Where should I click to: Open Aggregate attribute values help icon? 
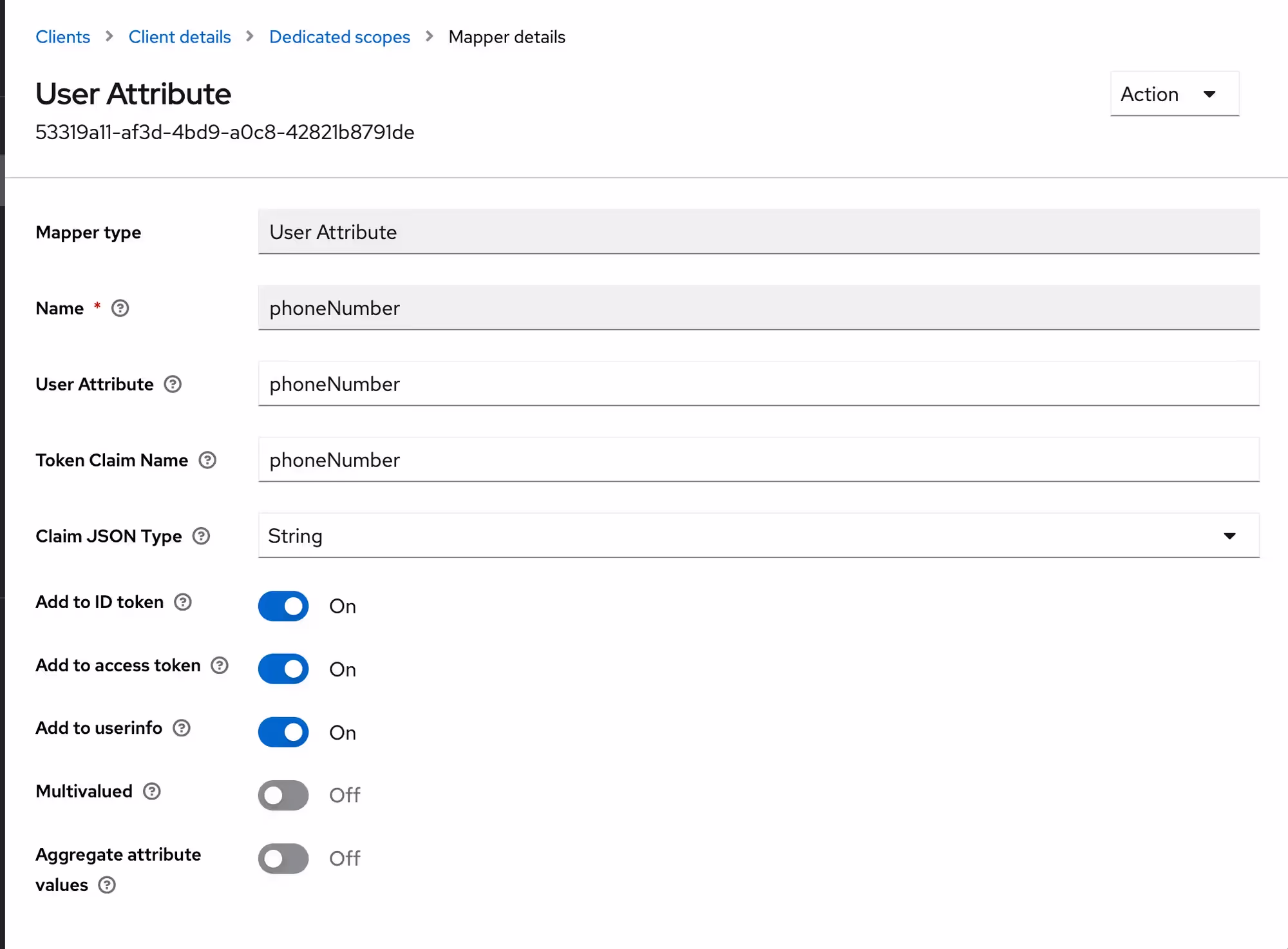coord(107,885)
